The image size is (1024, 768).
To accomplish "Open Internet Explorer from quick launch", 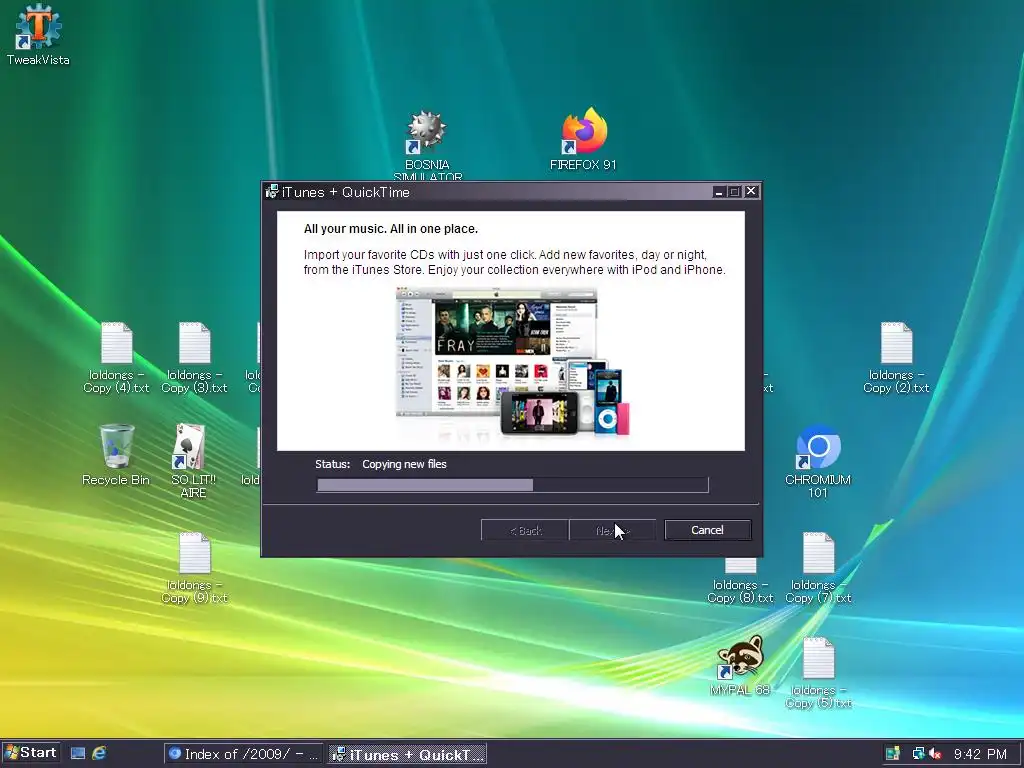I will tap(99, 753).
